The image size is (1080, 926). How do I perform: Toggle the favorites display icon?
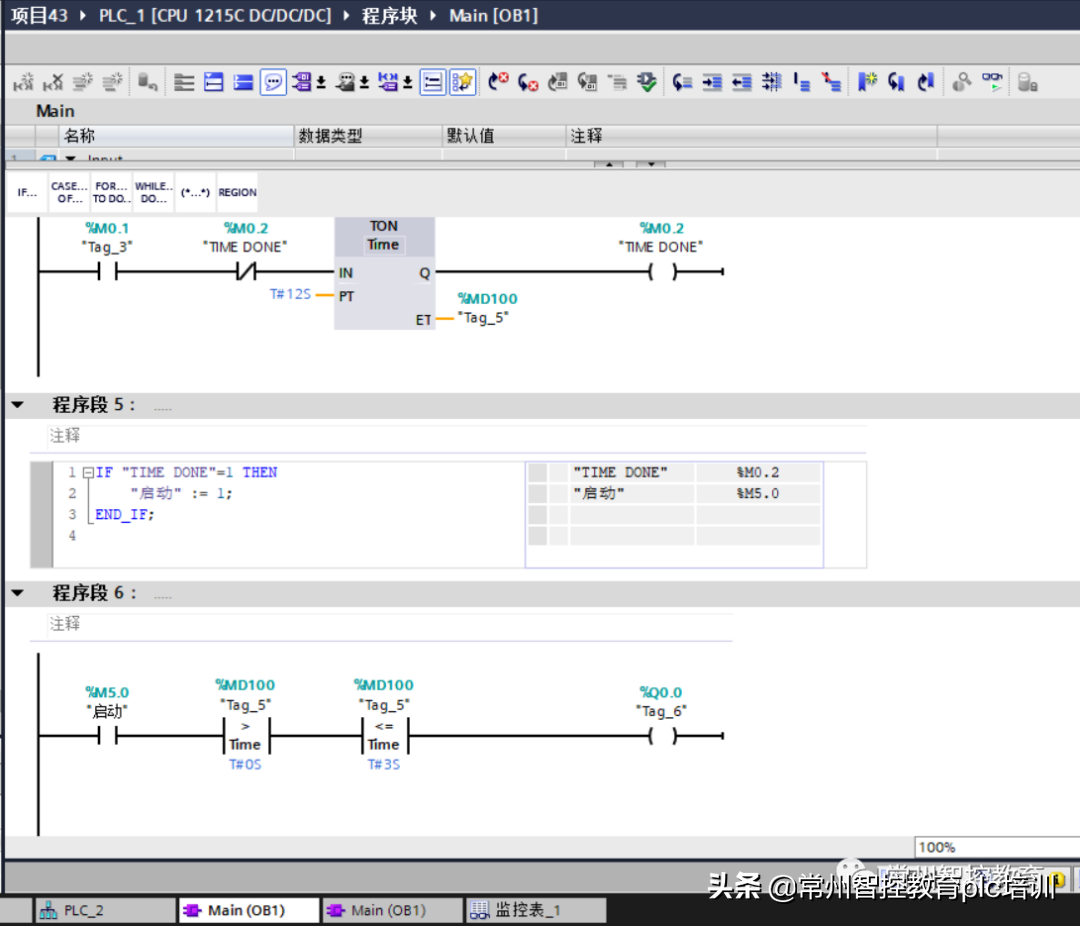pyautogui.click(x=462, y=83)
